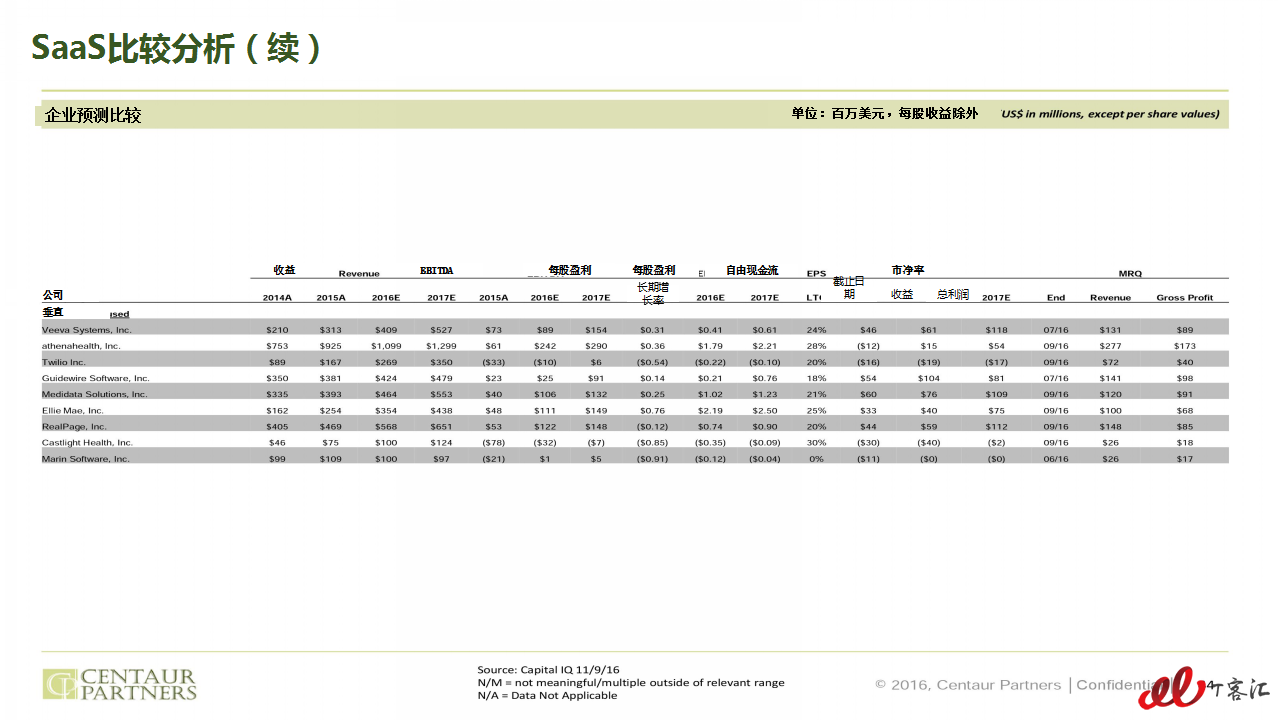Select the N/M = not meaningful footnote
1280x720 pixels.
coord(631,683)
